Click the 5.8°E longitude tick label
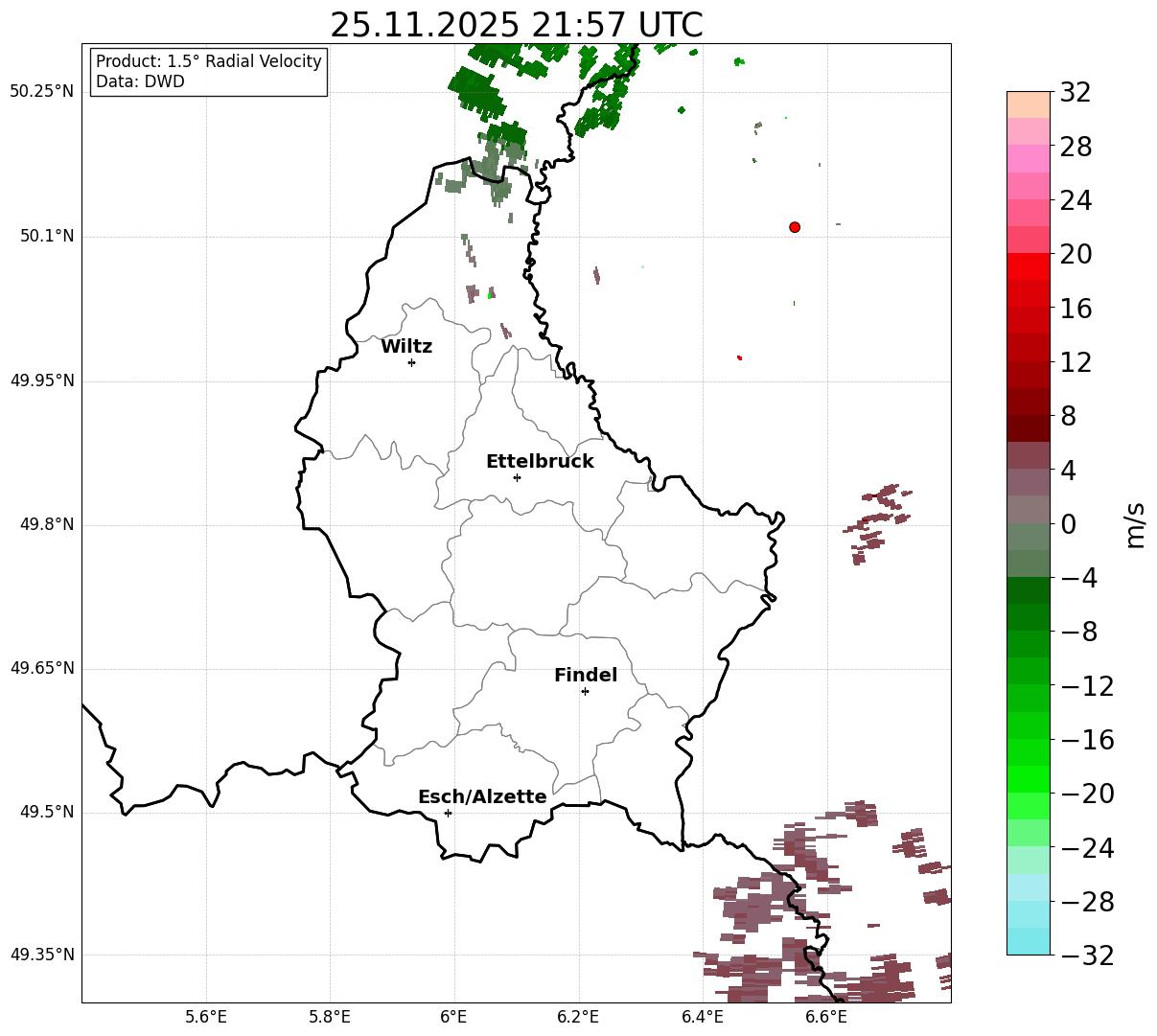This screenshot has height=1036, width=1157. point(331,1017)
